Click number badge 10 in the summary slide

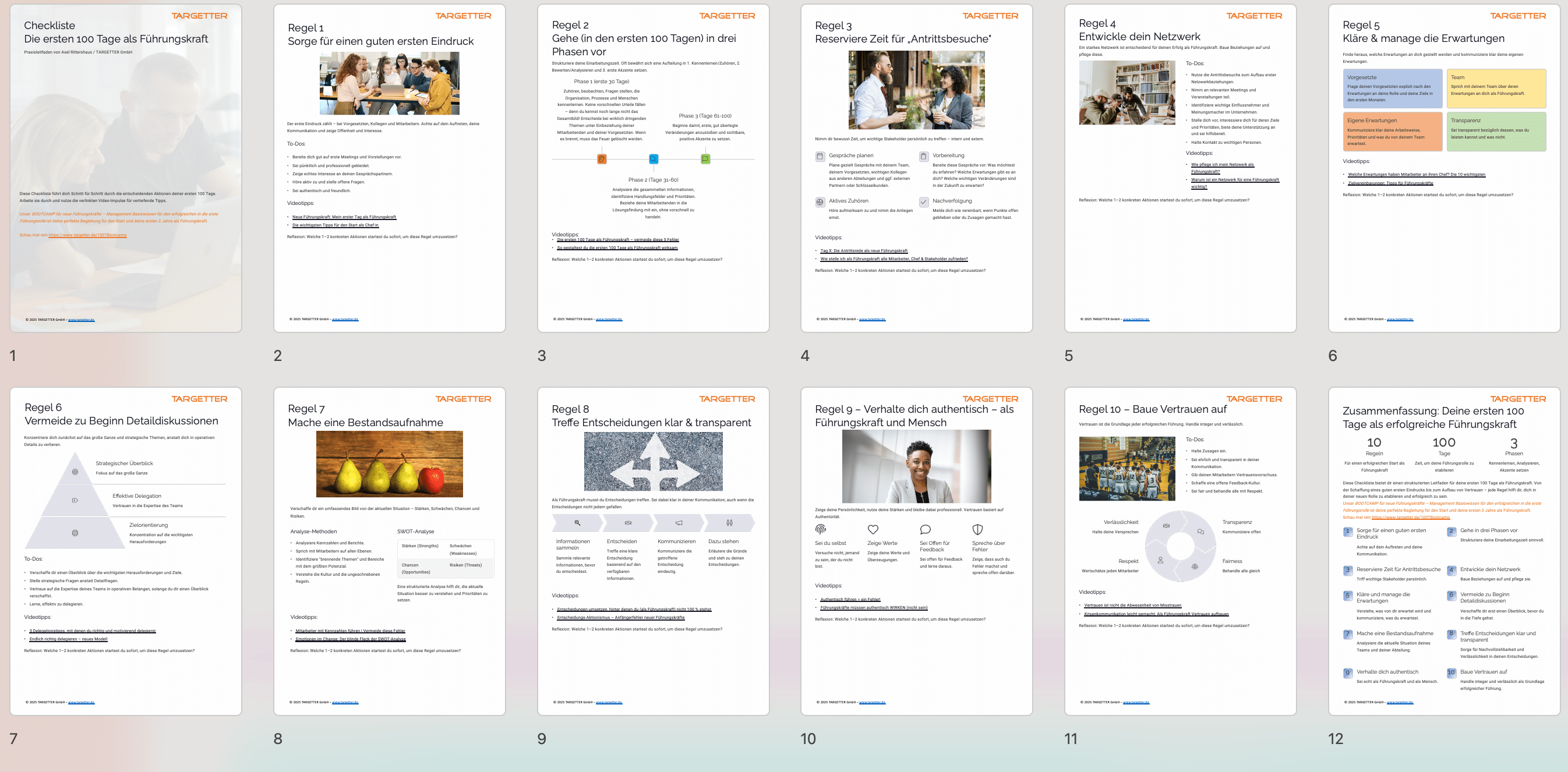tap(1451, 673)
